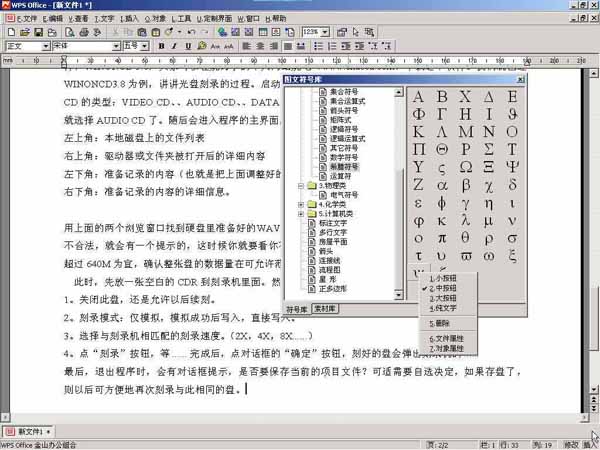Toggle Underline formatting
Viewport: 600px width, 450px height.
tap(188, 46)
